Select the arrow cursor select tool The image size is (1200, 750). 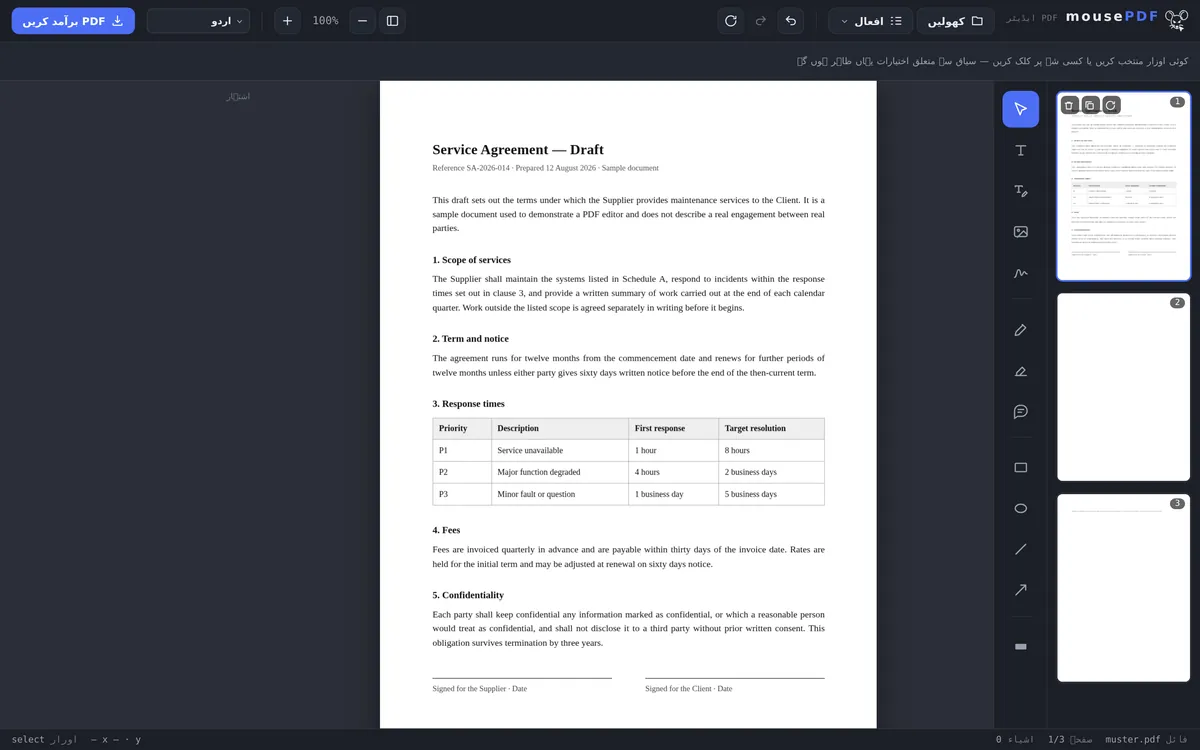(1020, 109)
